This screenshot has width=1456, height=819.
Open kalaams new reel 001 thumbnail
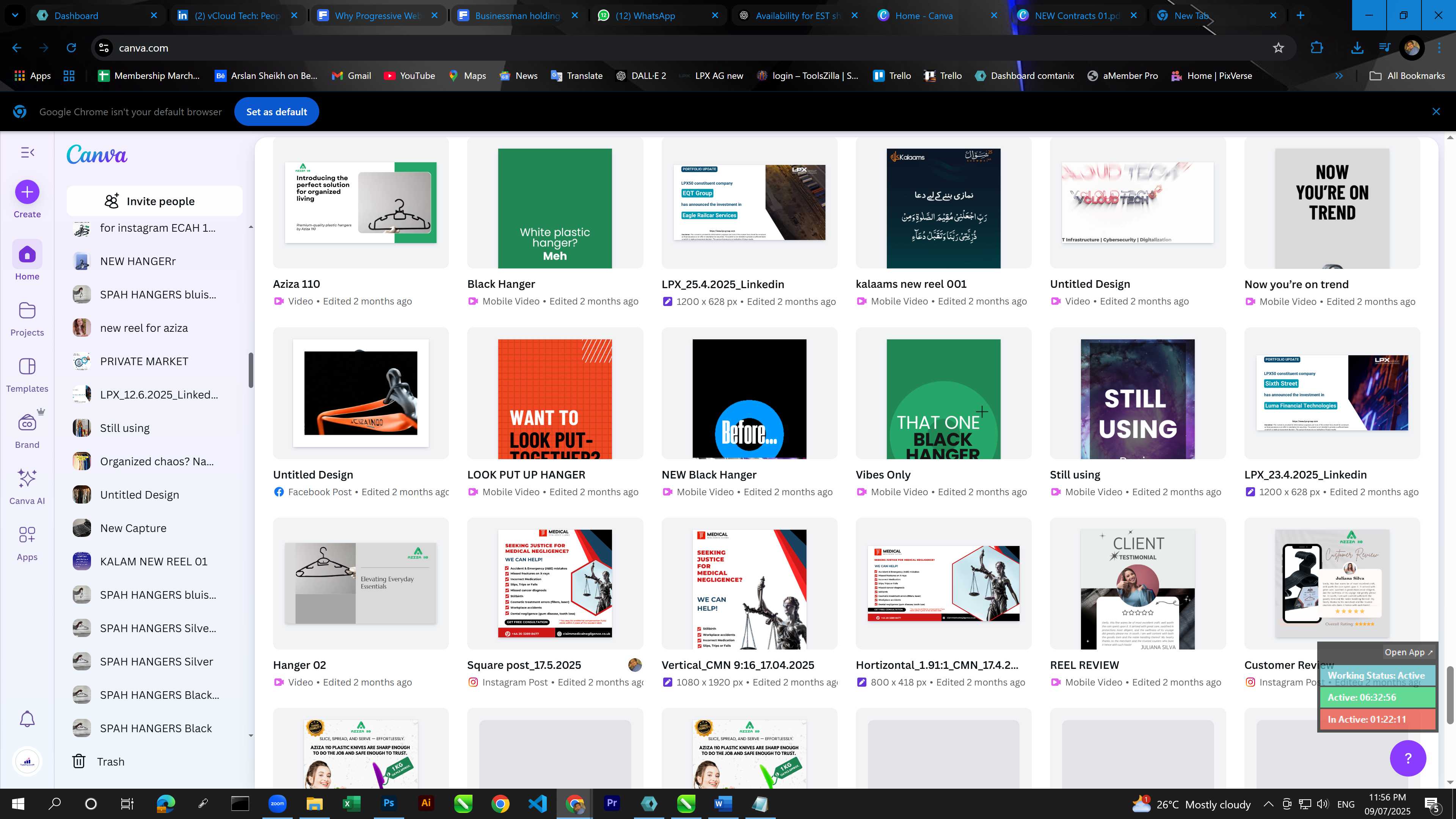tap(943, 203)
